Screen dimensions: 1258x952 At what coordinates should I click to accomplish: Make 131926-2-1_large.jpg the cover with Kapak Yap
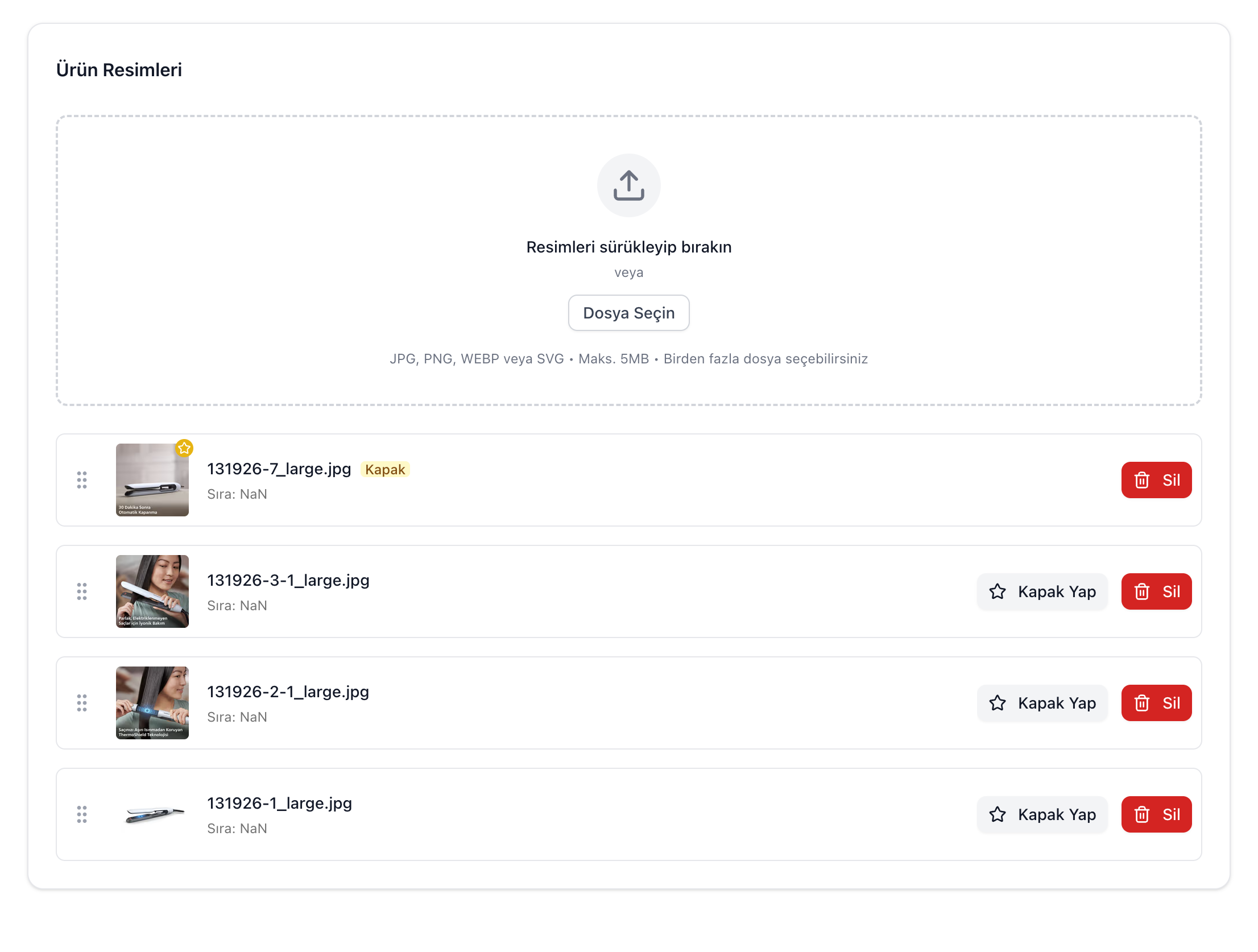pyautogui.click(x=1042, y=703)
